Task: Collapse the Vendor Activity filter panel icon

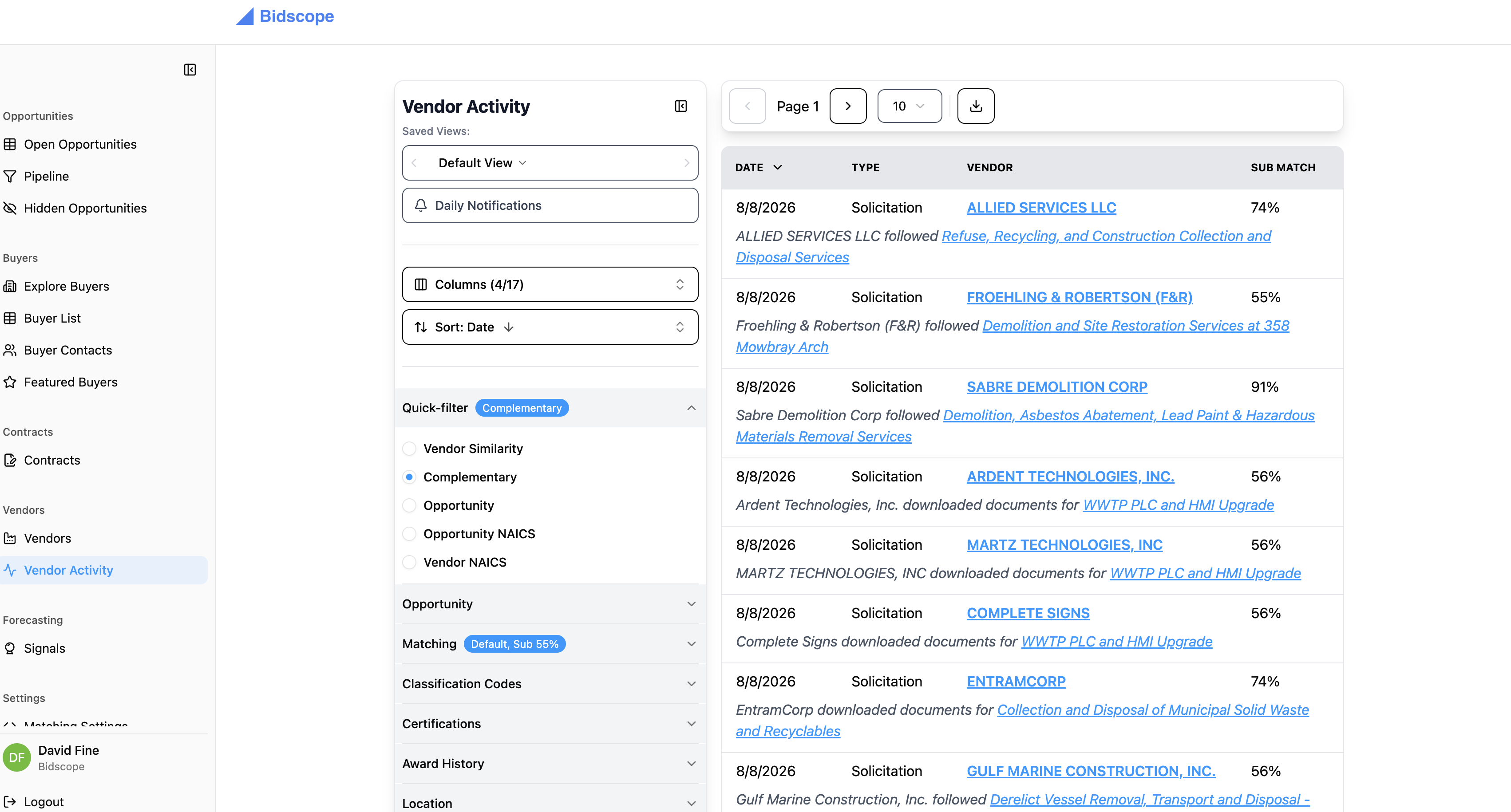Action: (680, 106)
